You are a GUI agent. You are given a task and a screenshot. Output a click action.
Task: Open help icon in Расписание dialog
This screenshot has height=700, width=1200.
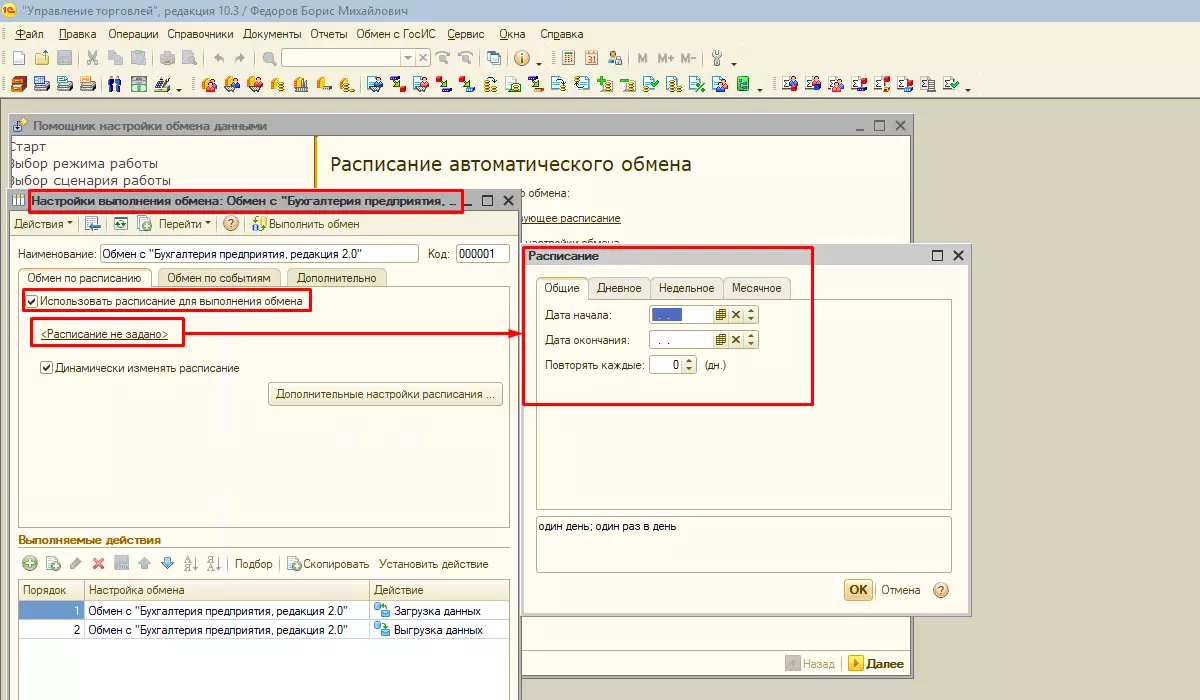point(940,590)
